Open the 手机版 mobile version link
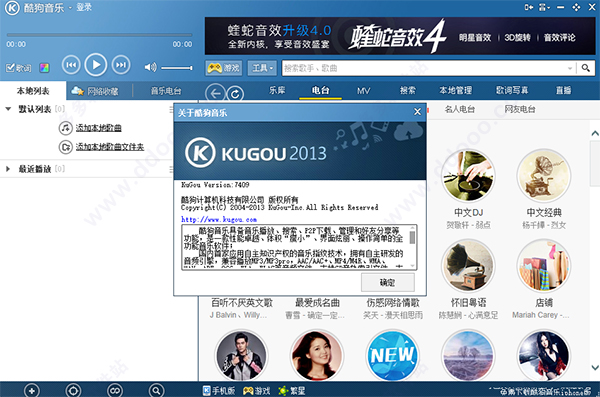 click(219, 390)
